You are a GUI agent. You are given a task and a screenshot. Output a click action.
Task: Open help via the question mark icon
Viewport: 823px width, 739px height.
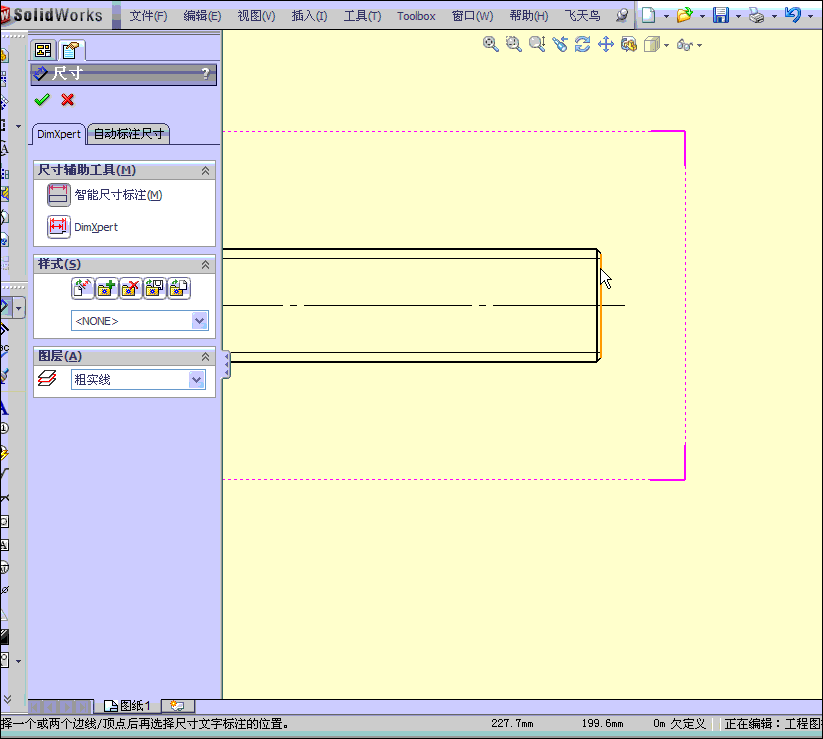tap(206, 73)
